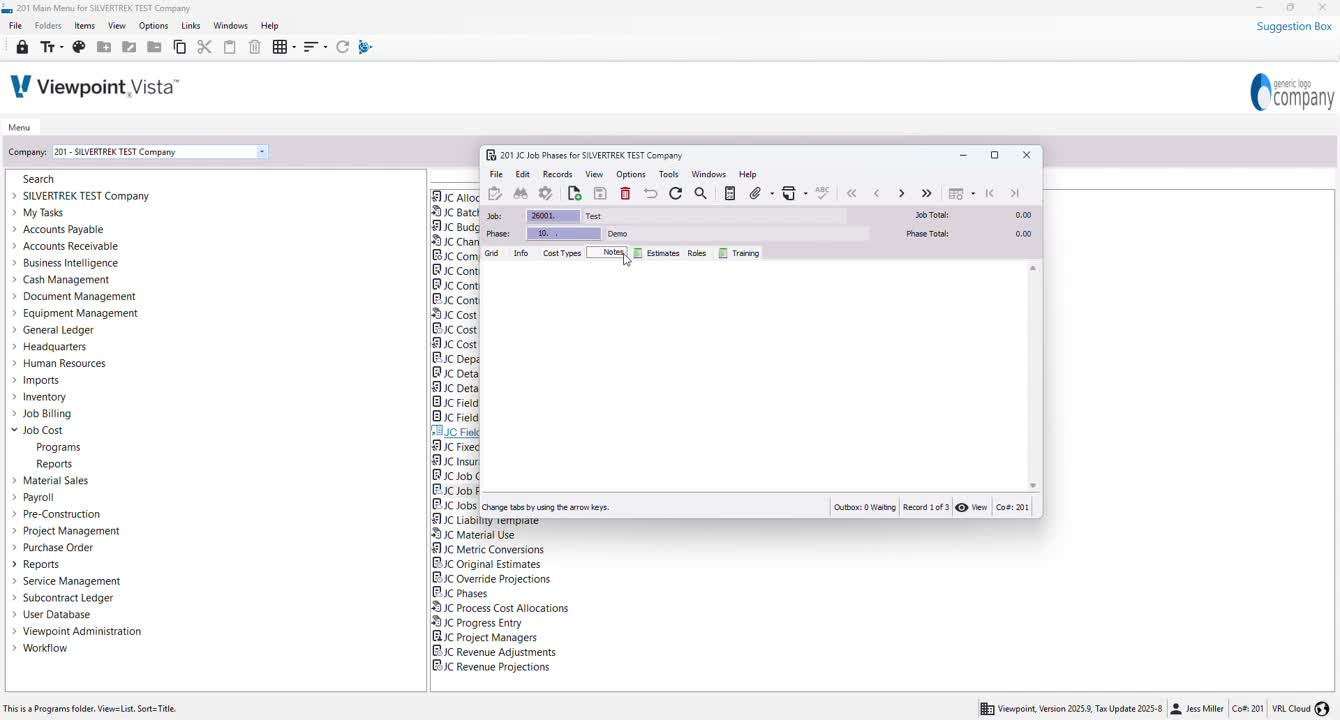
Task: Click Notes scrollbar down arrow
Action: (1033, 486)
